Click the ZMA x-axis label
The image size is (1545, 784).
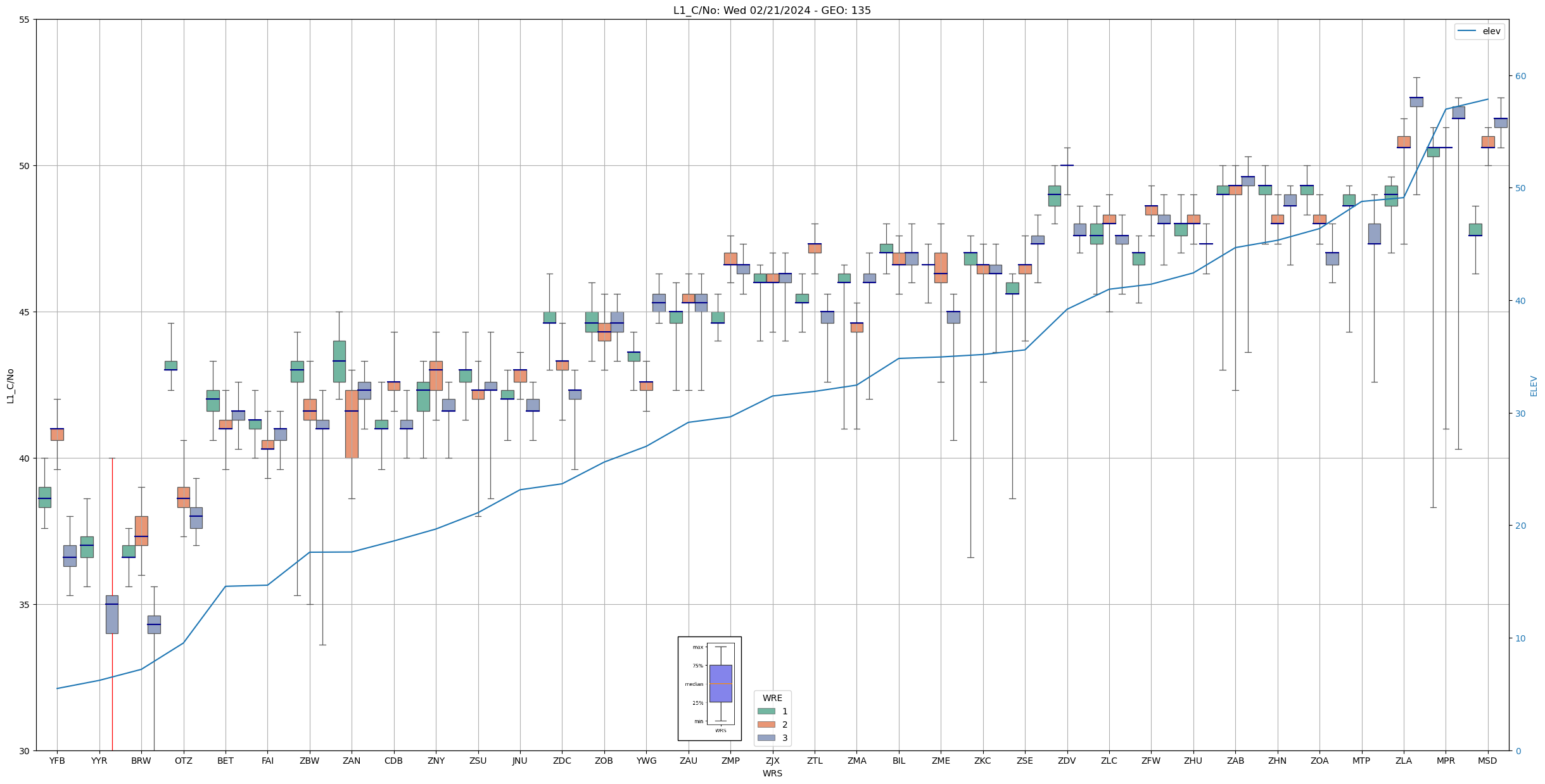[856, 761]
